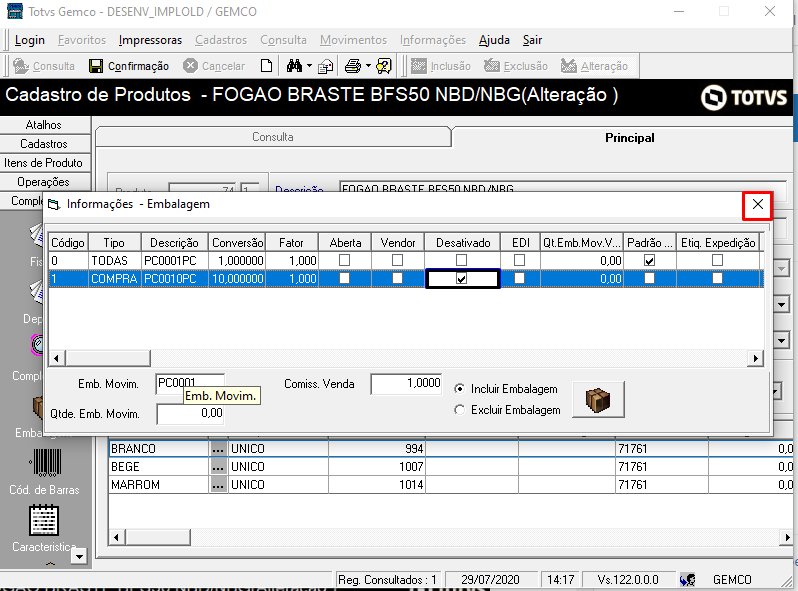798x591 pixels.
Task: Toggle Desativado checkbox for TODAS row
Action: coord(462,260)
